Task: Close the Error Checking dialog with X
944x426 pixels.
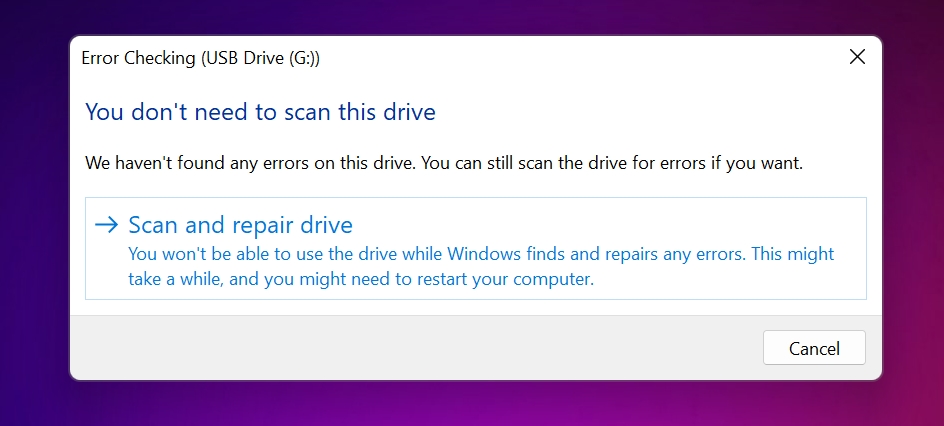Action: tap(857, 58)
